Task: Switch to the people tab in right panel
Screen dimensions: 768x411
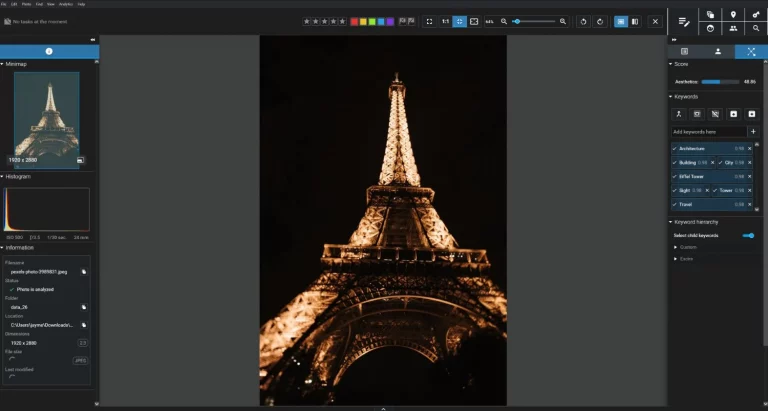Action: (717, 50)
